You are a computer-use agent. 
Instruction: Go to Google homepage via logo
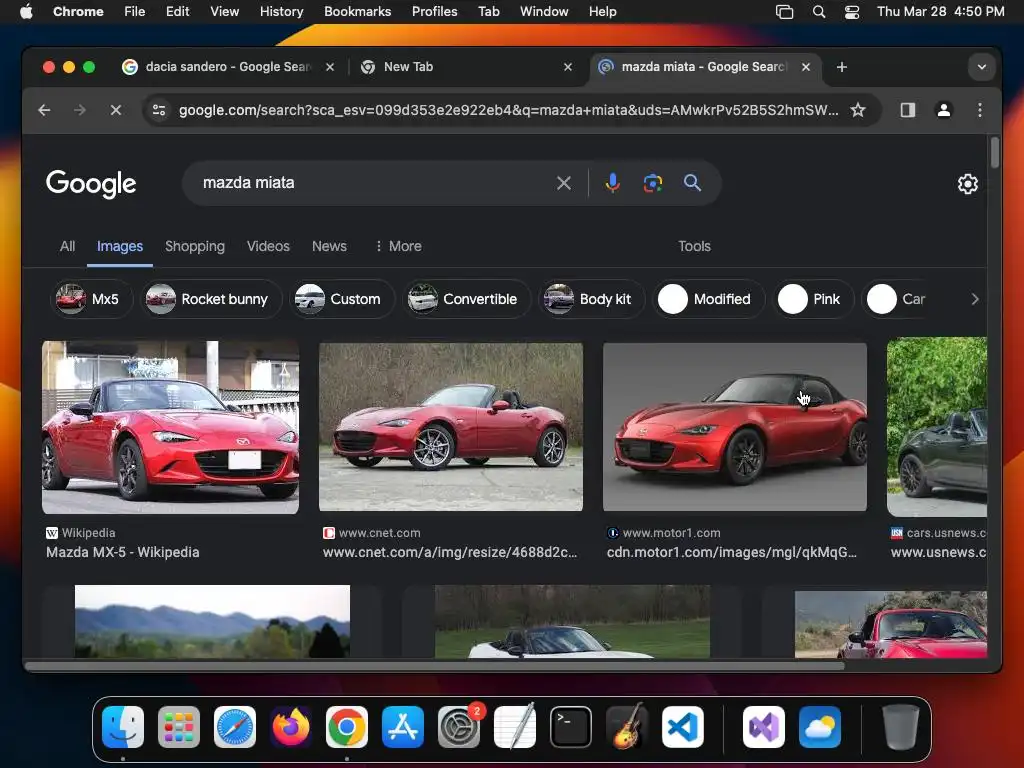[x=91, y=184]
